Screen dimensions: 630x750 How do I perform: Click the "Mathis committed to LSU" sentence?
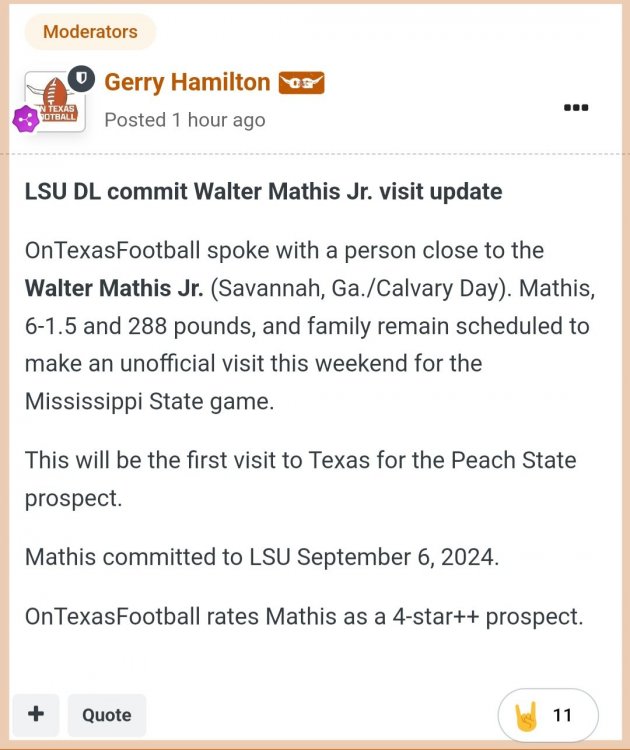(261, 557)
